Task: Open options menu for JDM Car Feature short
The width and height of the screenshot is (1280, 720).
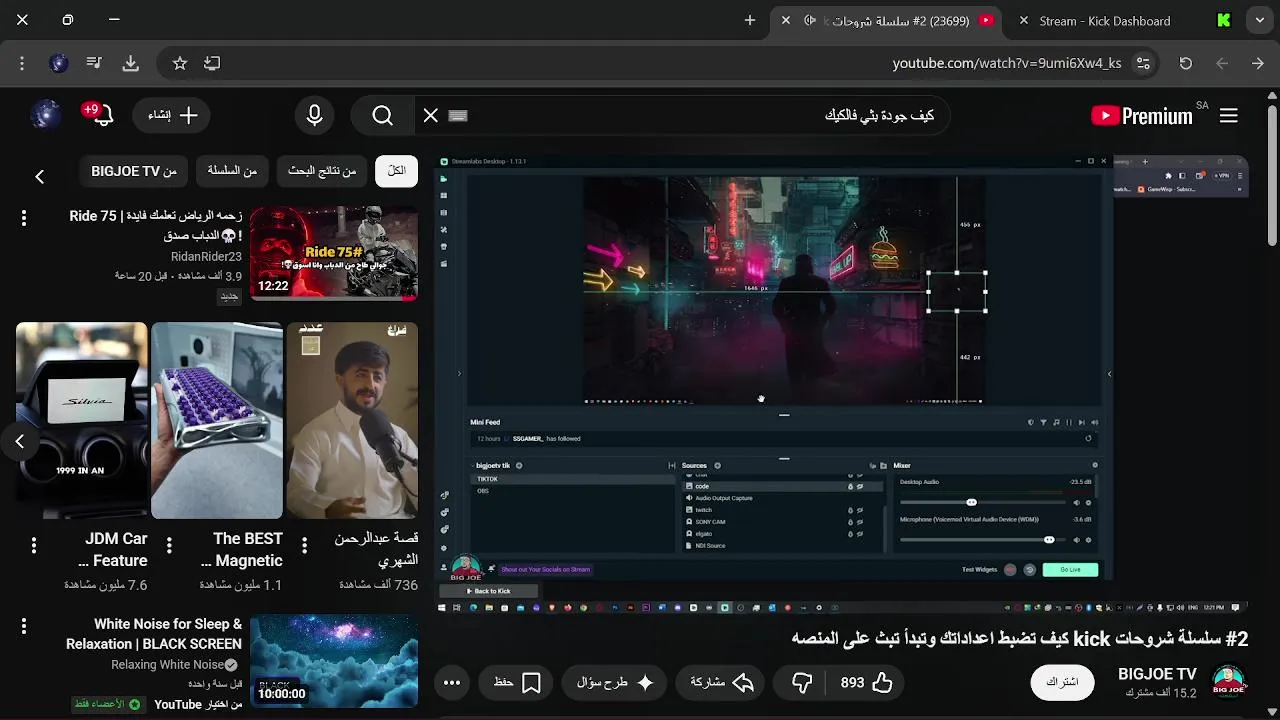Action: (x=34, y=545)
